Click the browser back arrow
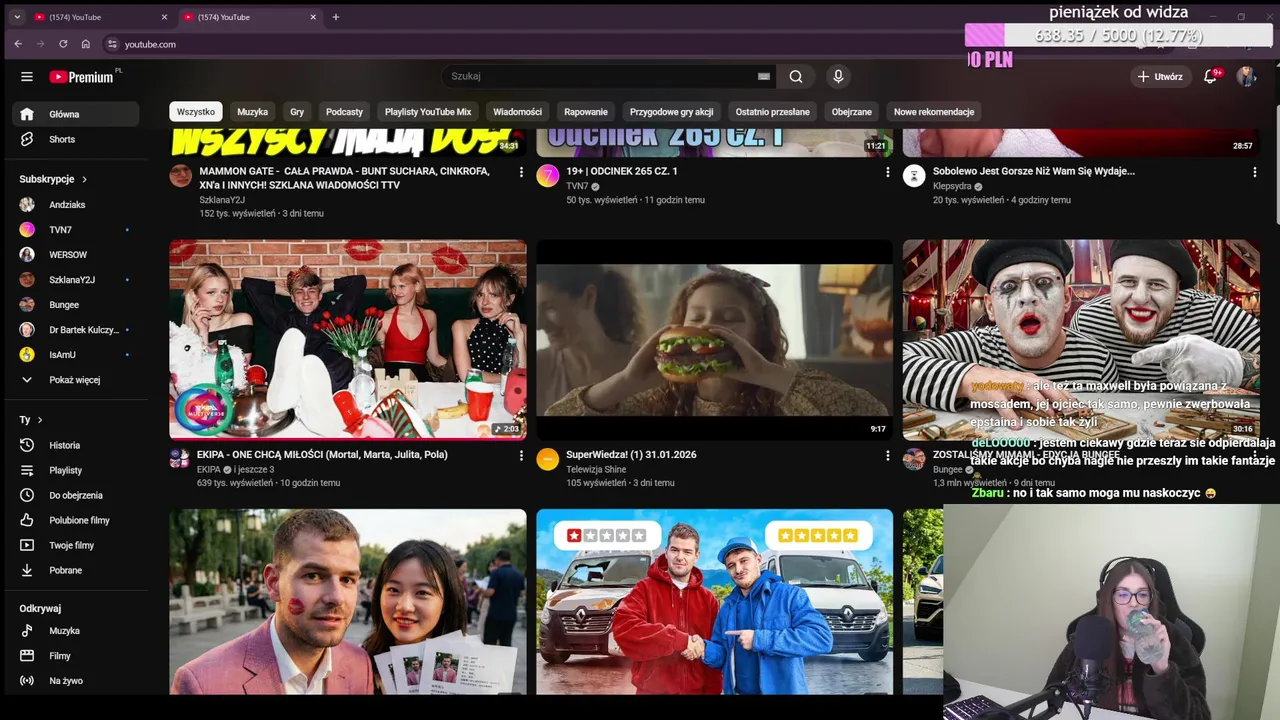 [x=18, y=44]
